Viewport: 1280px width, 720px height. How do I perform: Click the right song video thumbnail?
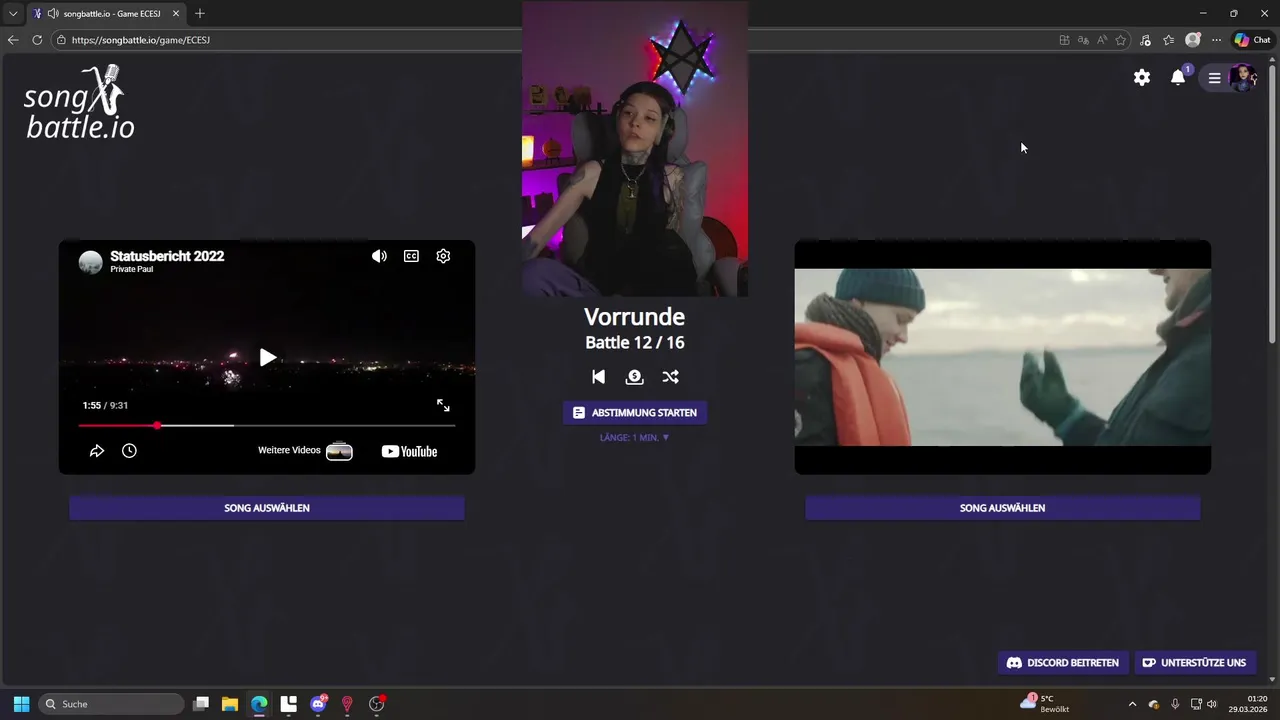coord(1002,357)
